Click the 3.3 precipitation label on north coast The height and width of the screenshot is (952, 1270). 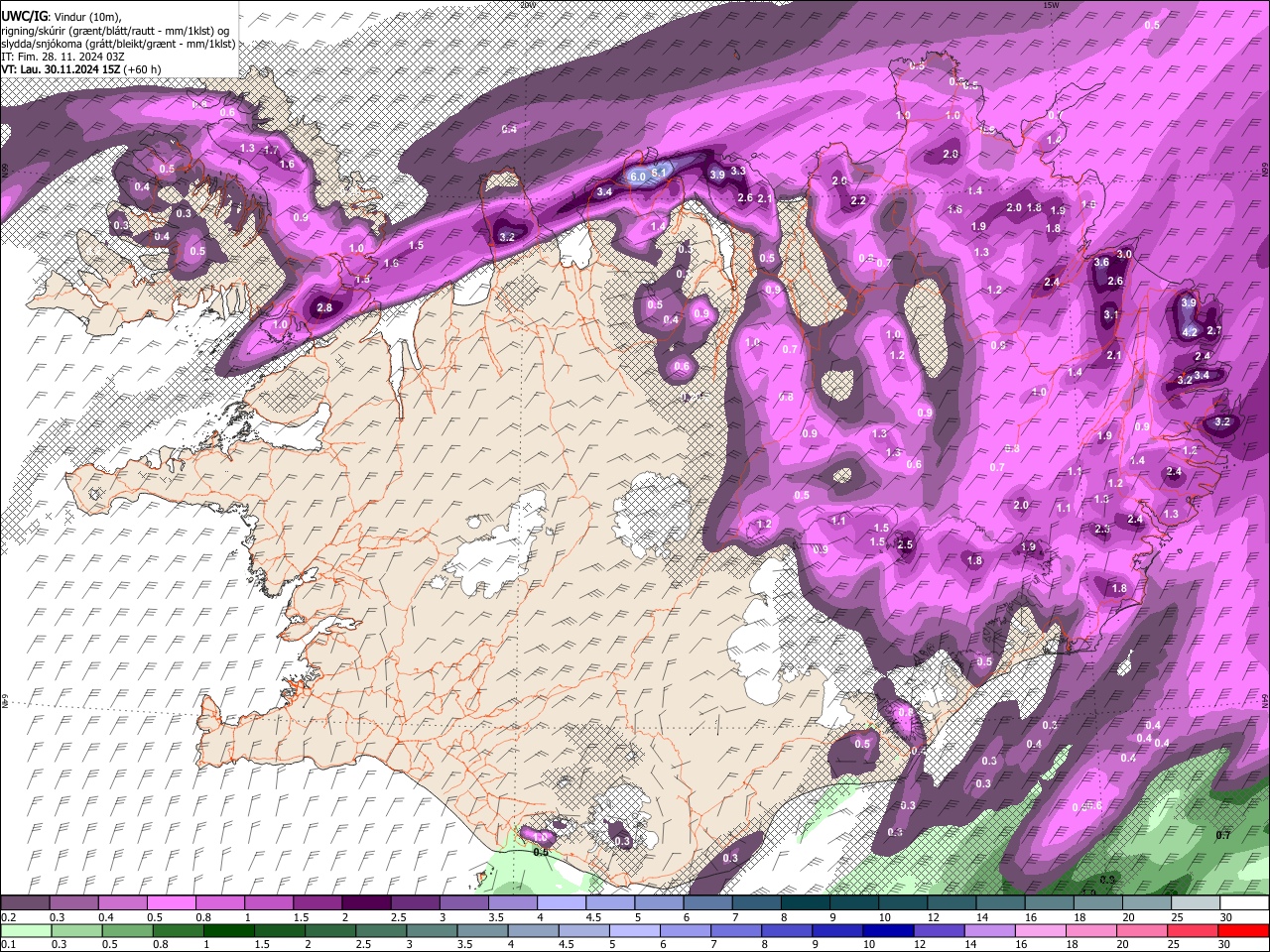[x=738, y=171]
